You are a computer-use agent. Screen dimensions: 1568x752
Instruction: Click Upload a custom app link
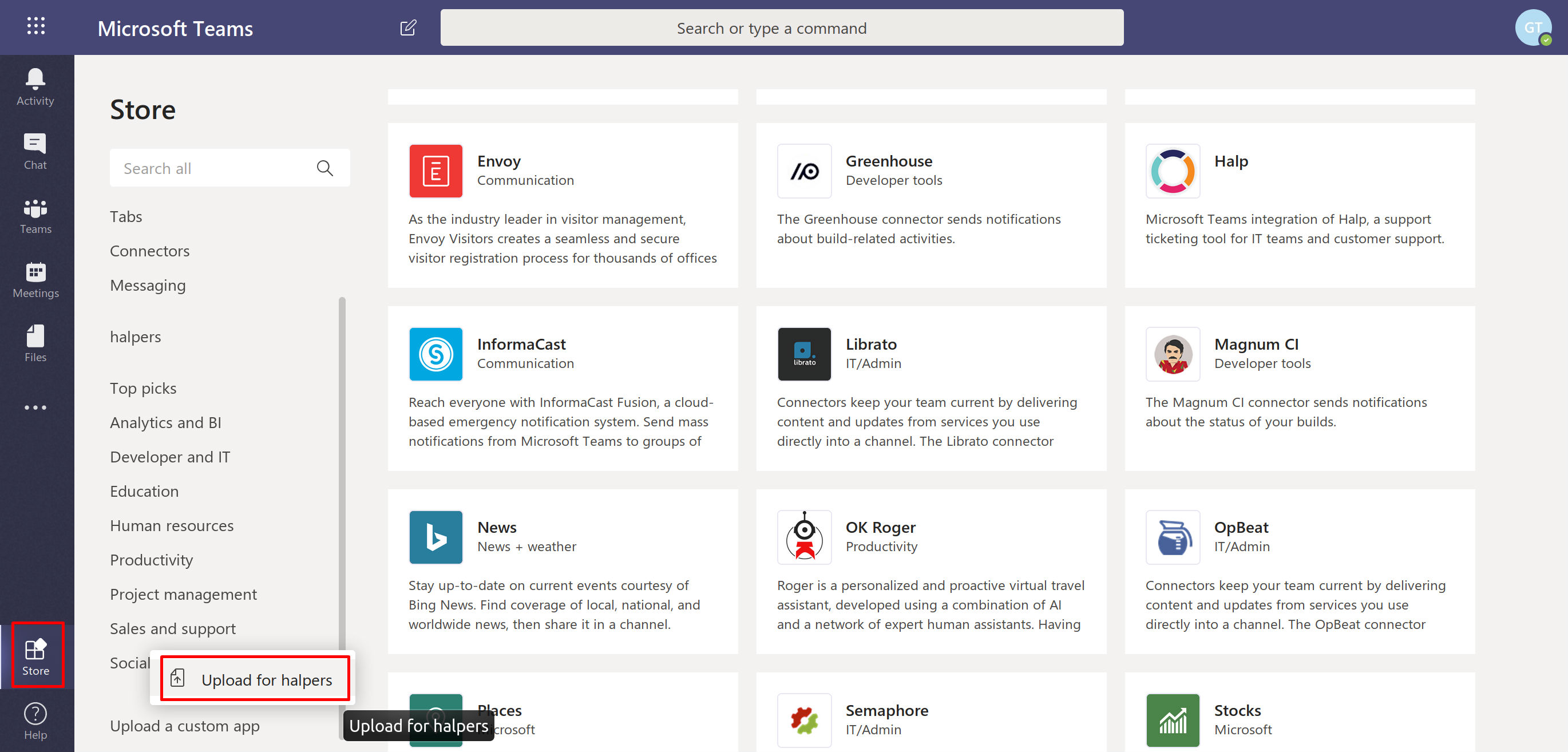click(x=184, y=726)
